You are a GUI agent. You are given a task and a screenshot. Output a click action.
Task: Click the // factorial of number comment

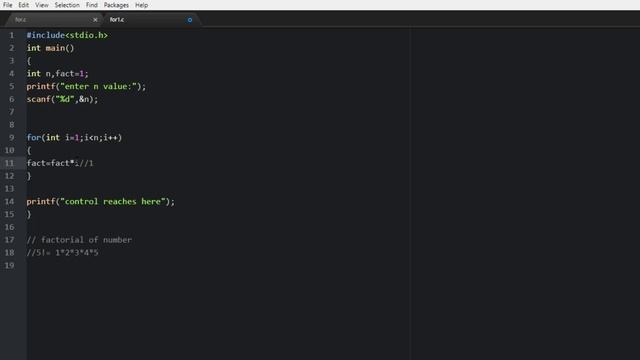(x=79, y=240)
